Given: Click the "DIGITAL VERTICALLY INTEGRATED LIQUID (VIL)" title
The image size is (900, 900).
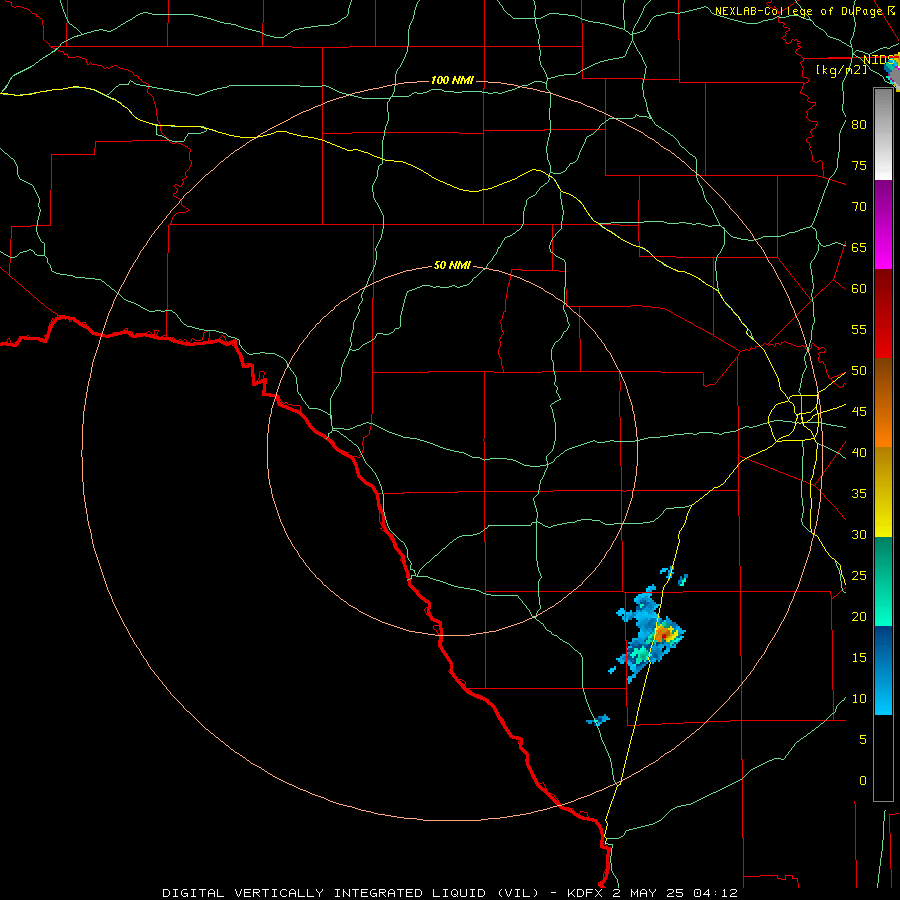Looking at the screenshot, I should [351, 893].
